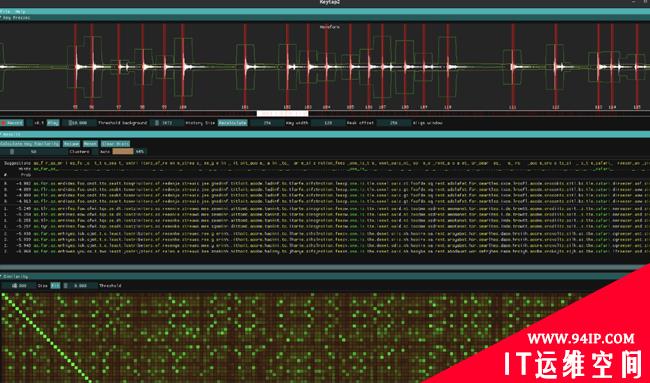Screen dimensions: 650x383
Task: Edit the Peak offset input field
Action: [x=328, y=123]
